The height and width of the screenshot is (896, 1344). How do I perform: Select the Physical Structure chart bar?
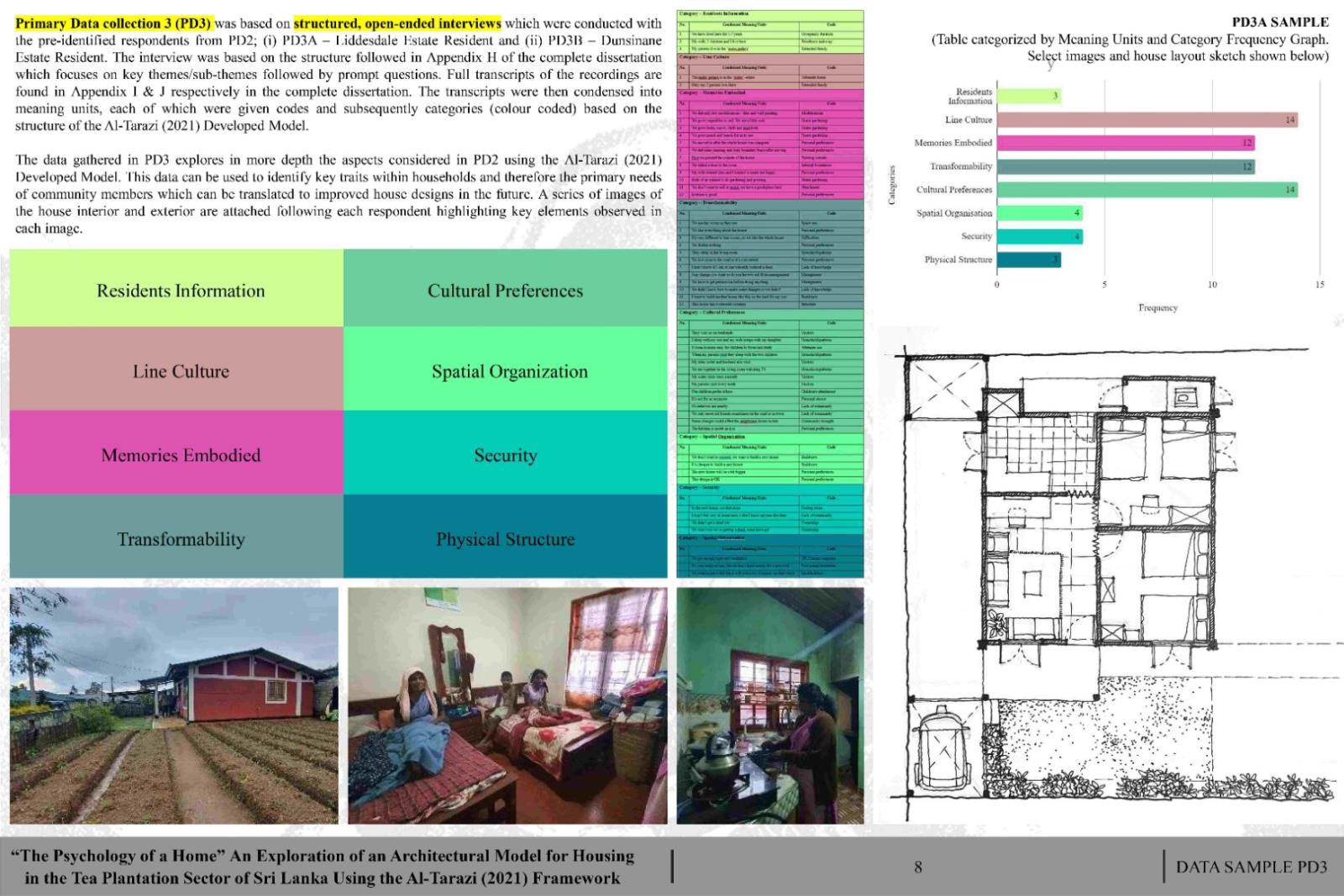click(1028, 259)
